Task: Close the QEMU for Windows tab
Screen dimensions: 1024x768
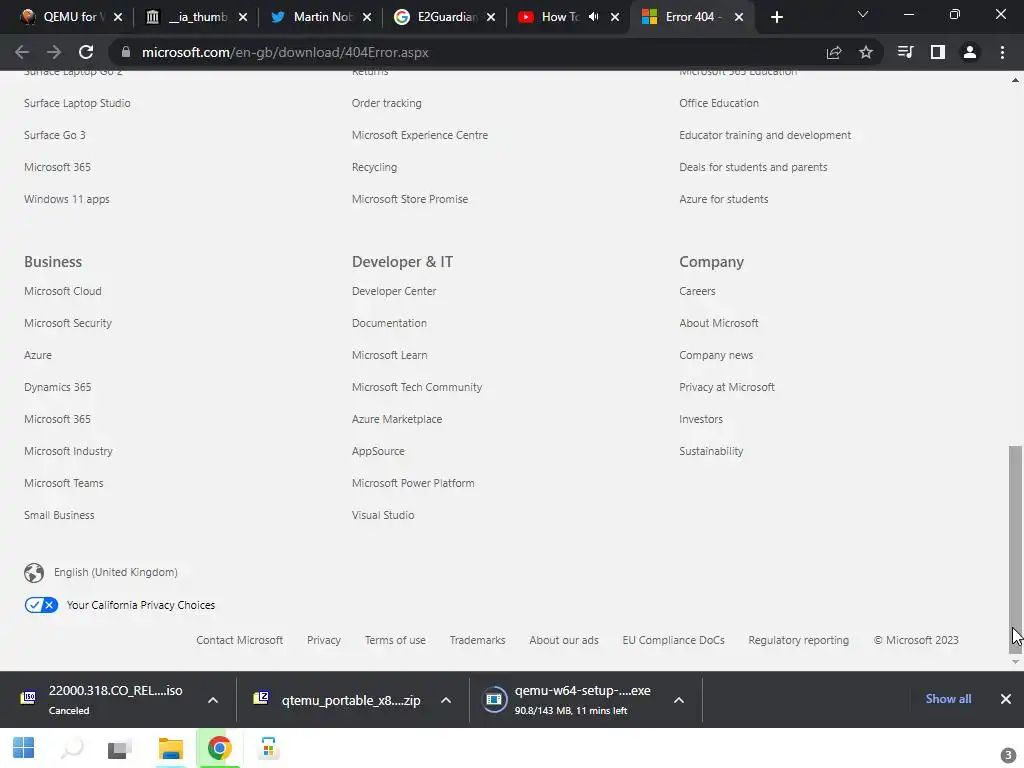Action: (x=118, y=17)
